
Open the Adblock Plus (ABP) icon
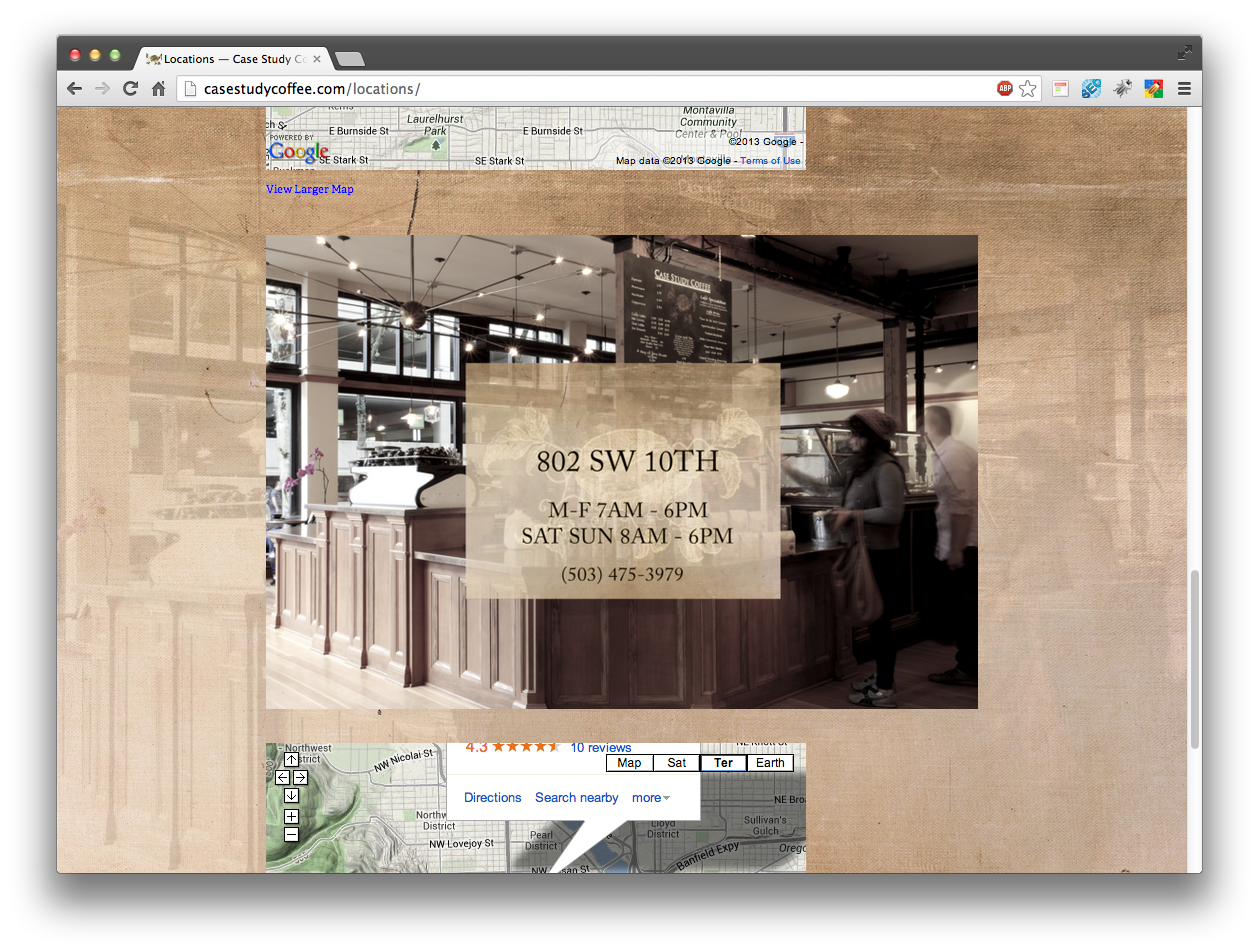pyautogui.click(x=1005, y=89)
